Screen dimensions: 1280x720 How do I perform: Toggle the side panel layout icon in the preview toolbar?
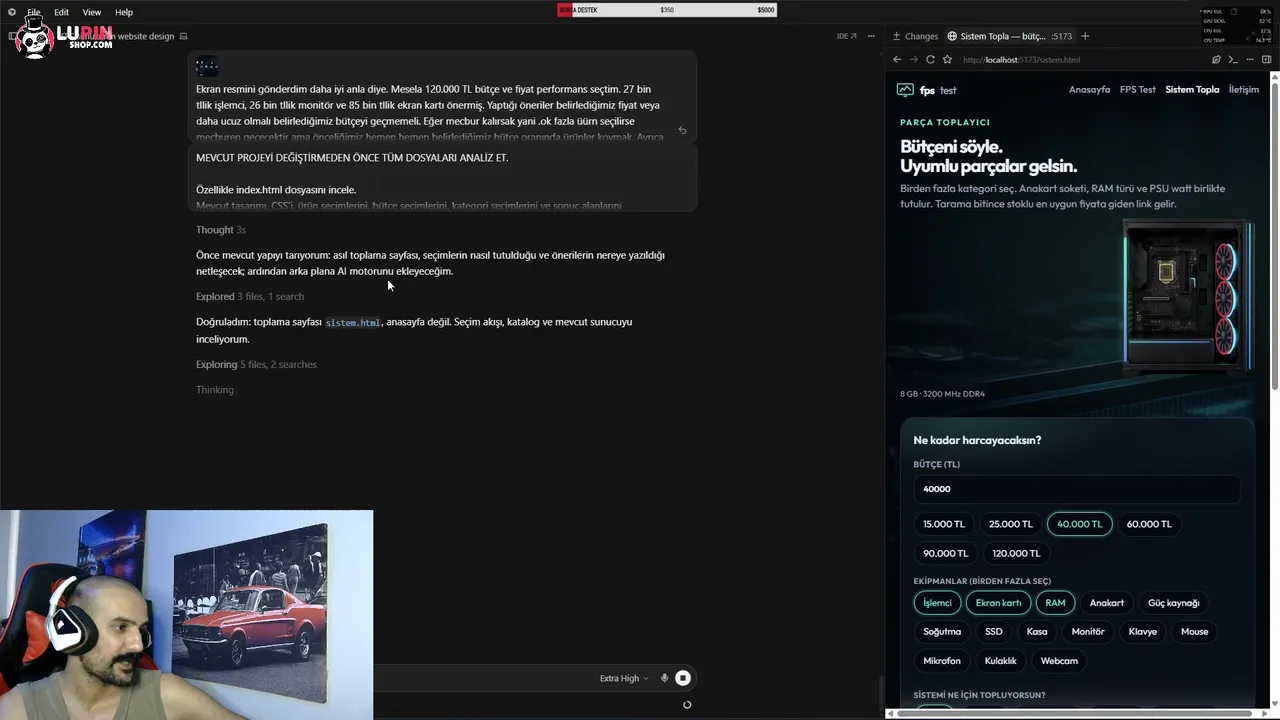(1266, 60)
